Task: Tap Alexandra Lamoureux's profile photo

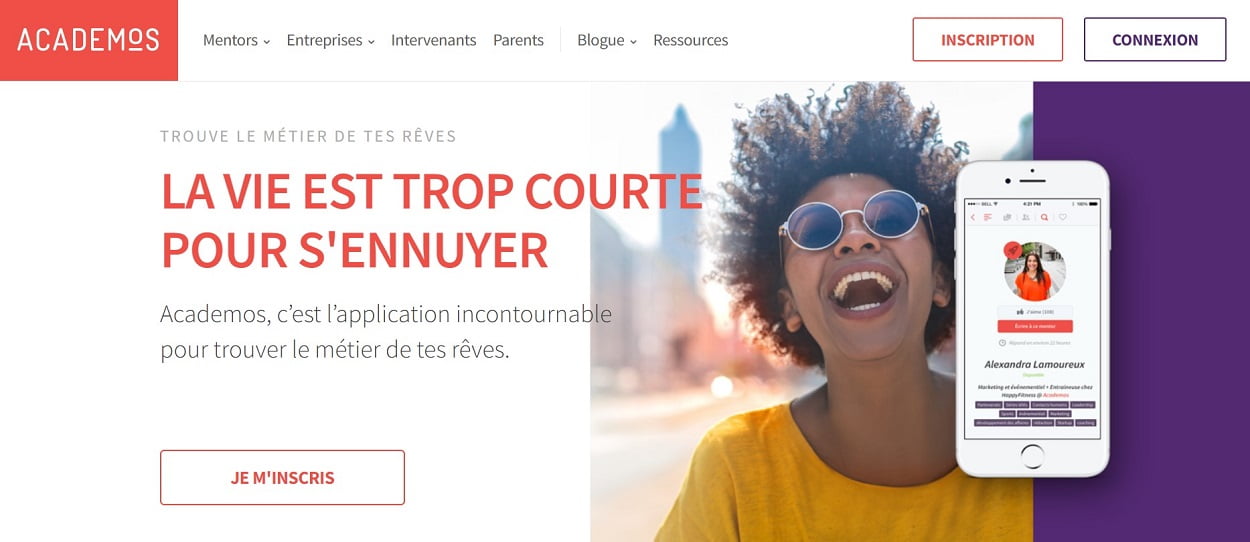Action: click(x=1035, y=272)
